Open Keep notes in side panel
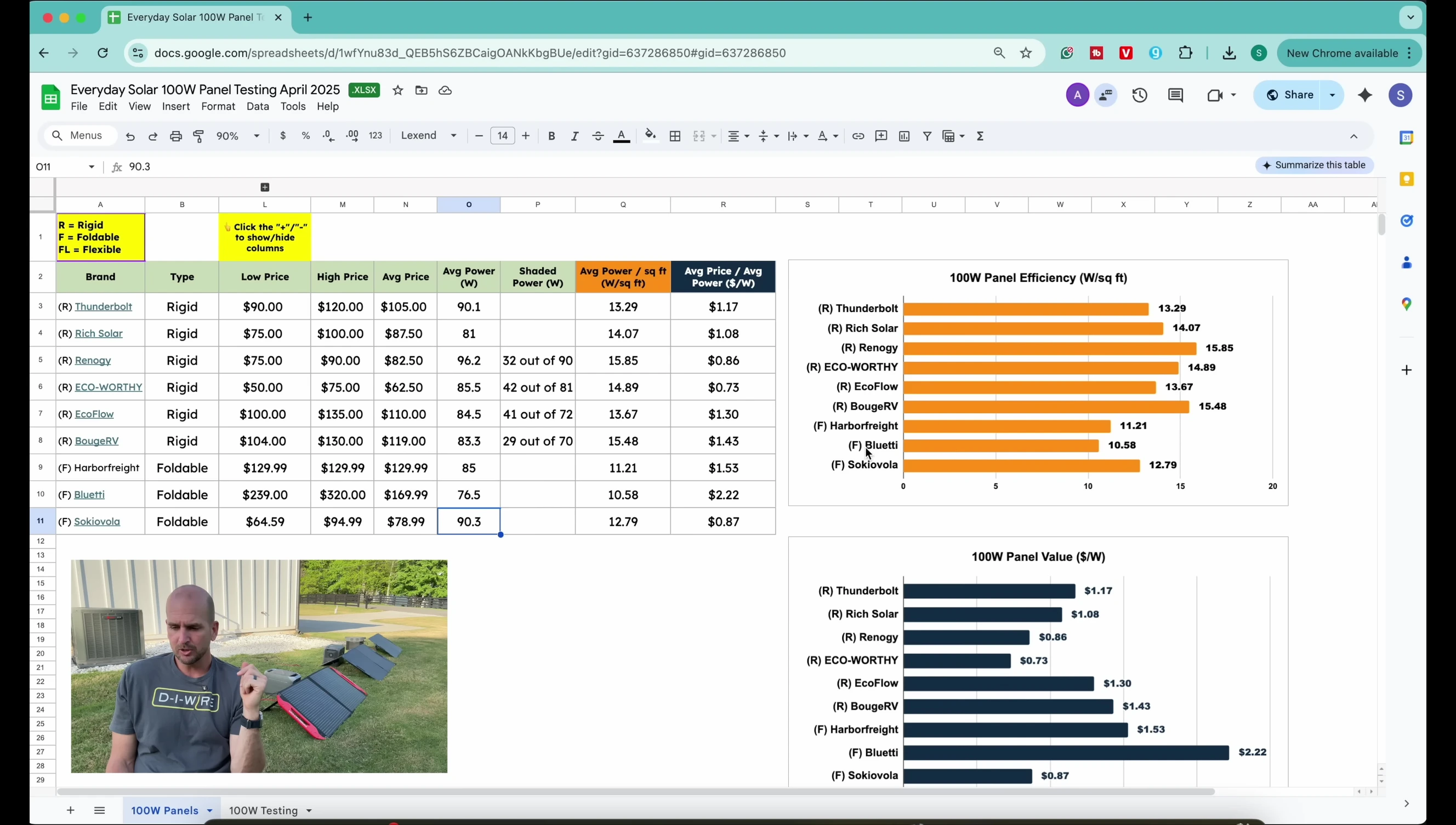 [1406, 179]
